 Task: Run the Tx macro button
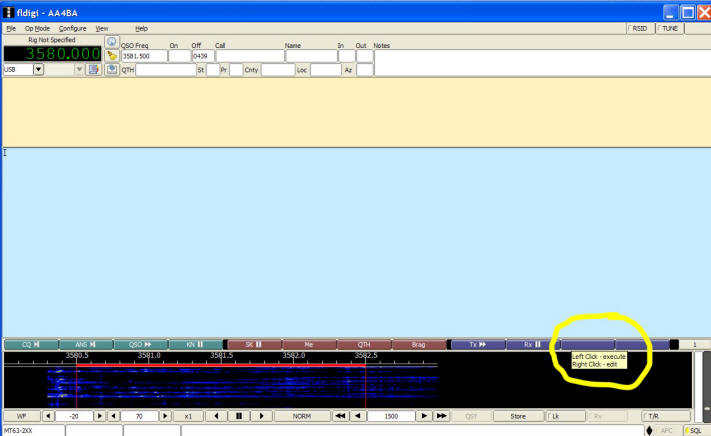(478, 345)
